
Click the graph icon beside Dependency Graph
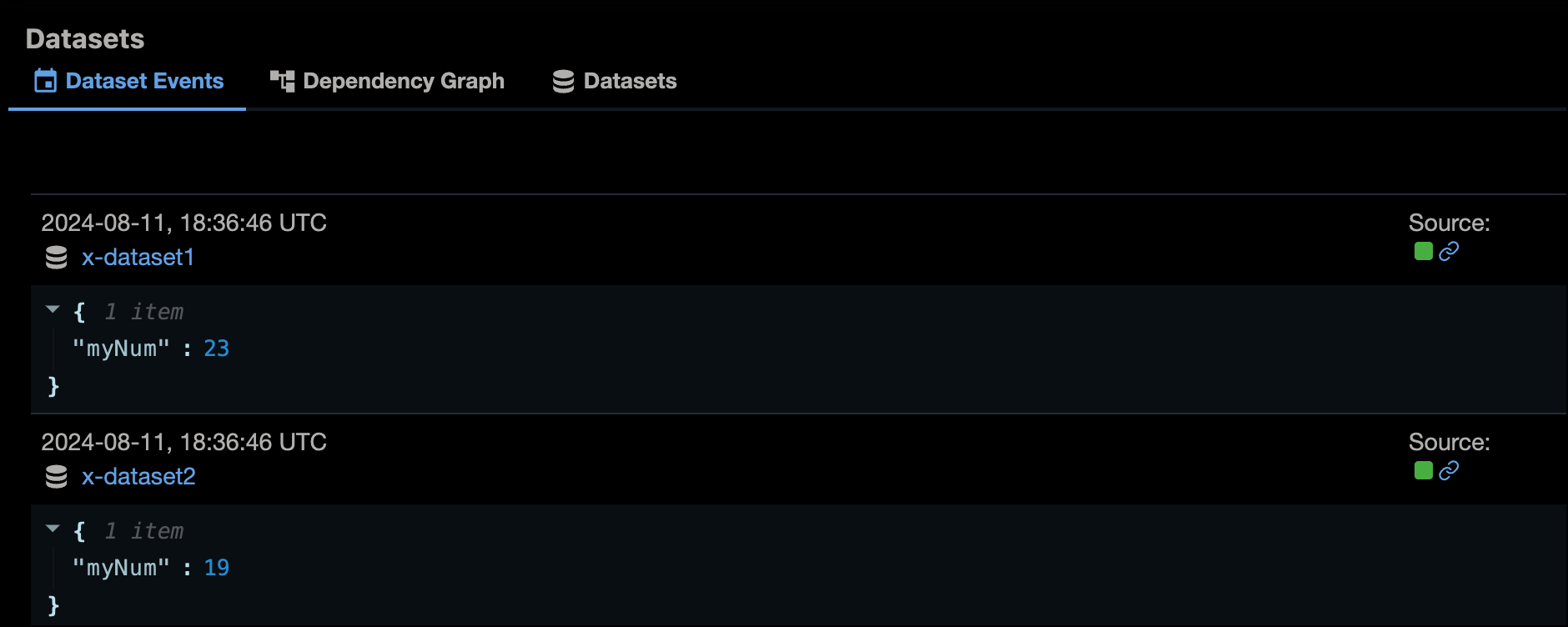click(x=281, y=80)
